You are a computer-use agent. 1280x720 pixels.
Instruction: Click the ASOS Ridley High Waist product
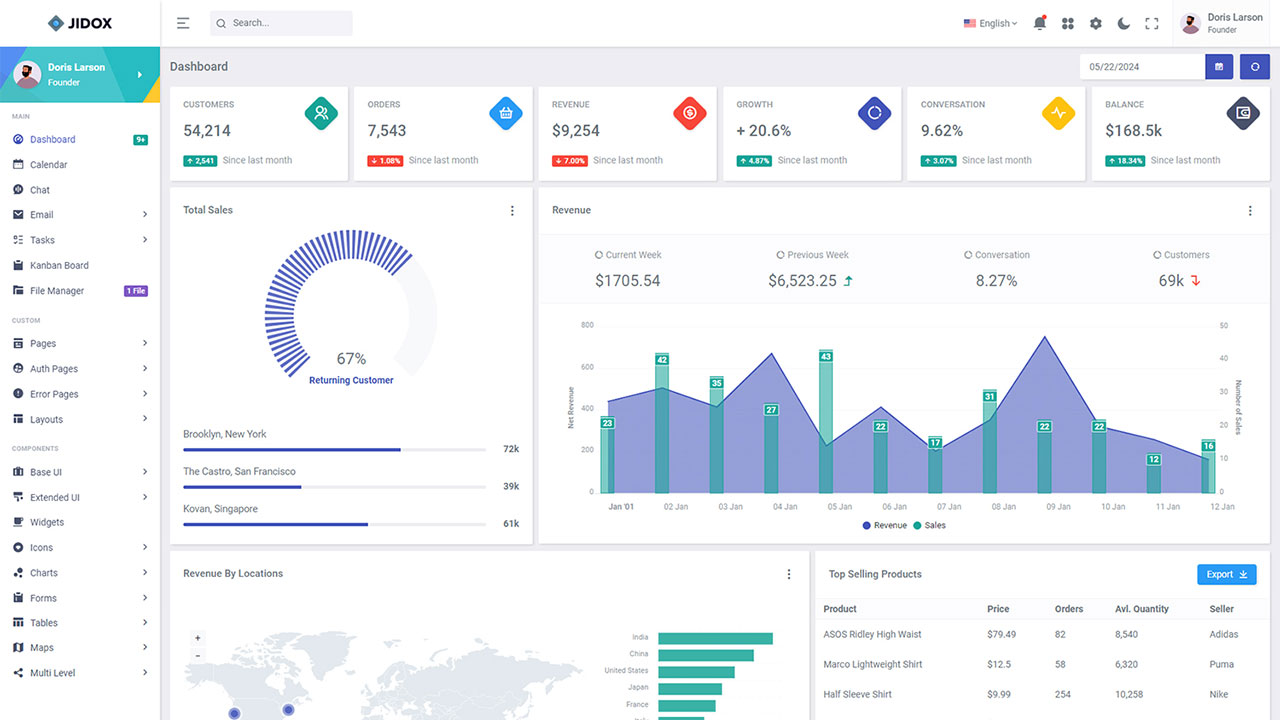tap(872, 634)
